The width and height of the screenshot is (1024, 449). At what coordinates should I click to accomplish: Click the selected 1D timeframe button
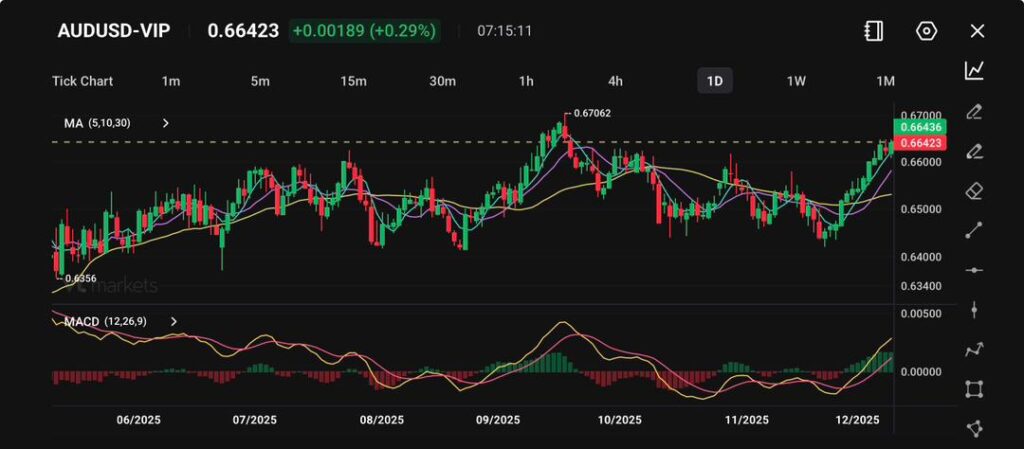click(x=714, y=81)
